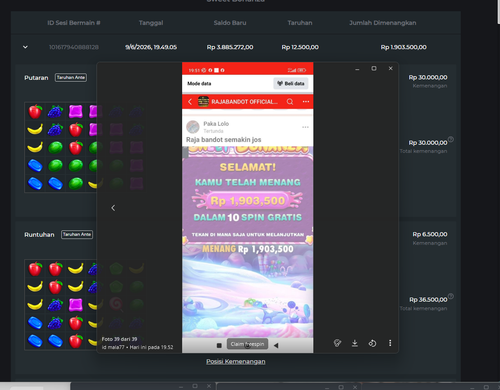Click info icon beside Rp 36.500,00 total
Screen dimensions: 500x390
pos(451,296)
